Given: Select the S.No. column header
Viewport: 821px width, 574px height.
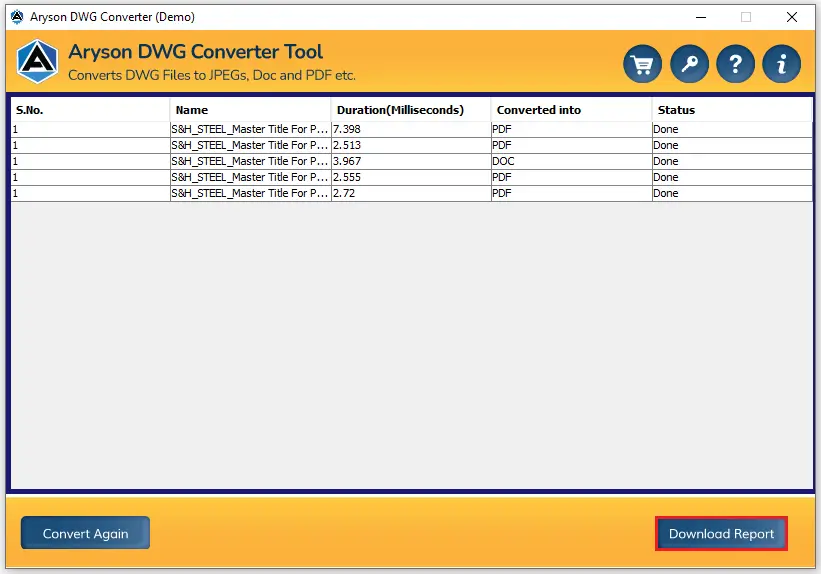Looking at the screenshot, I should 90,110.
